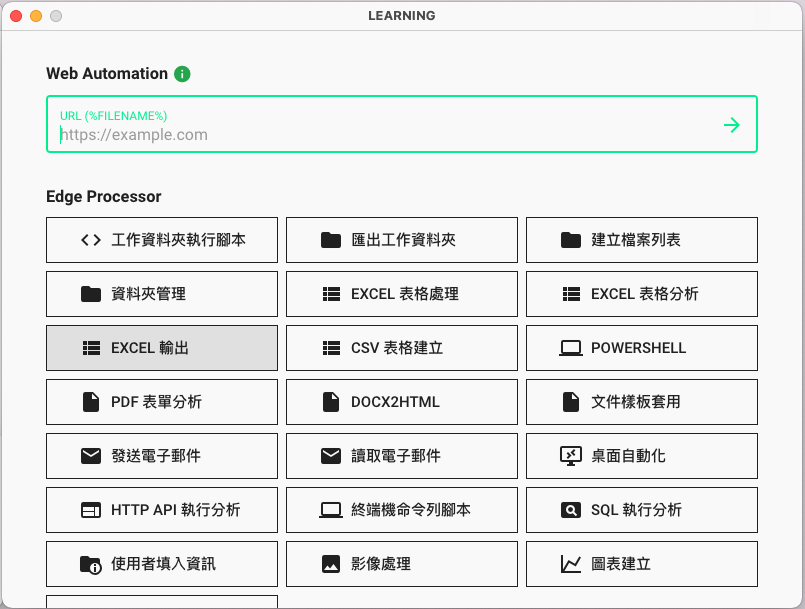
Task: Select 終端機命令列腳本 button
Action: tap(402, 510)
